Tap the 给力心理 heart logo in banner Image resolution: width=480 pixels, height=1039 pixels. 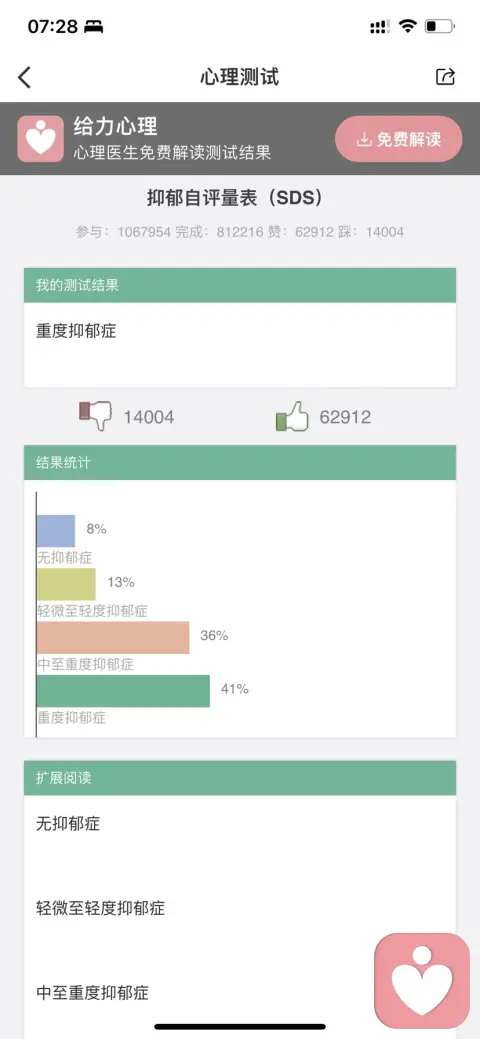pos(40,138)
